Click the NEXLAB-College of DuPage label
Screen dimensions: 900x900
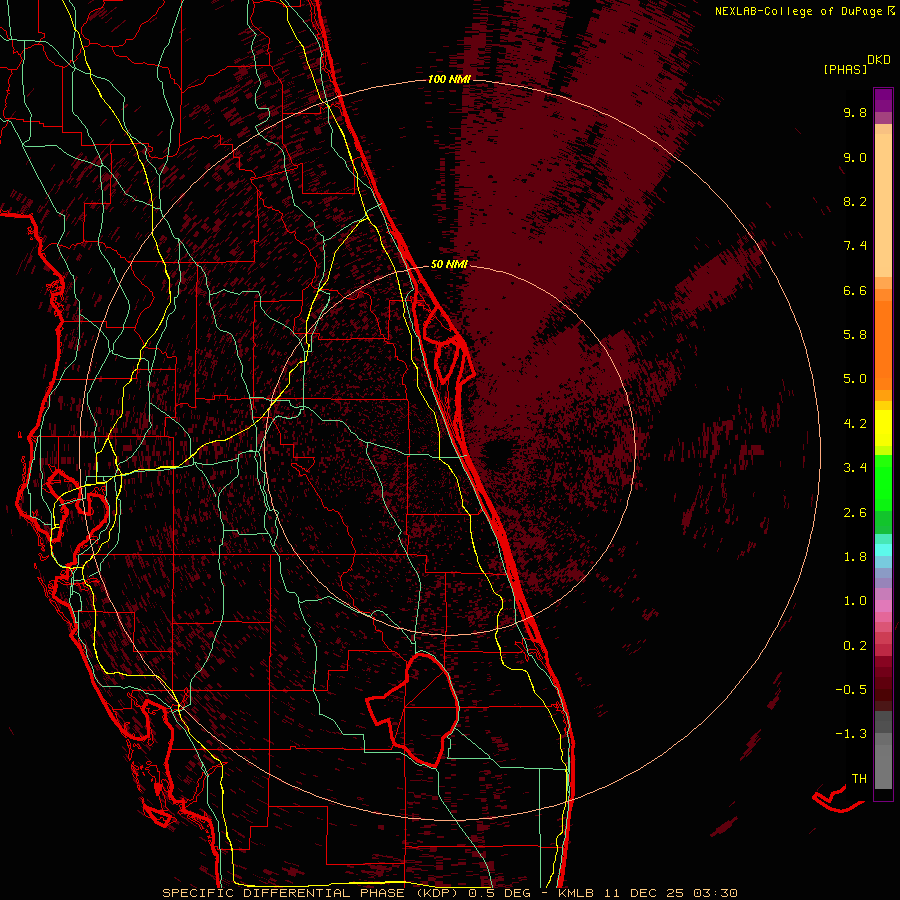pyautogui.click(x=799, y=11)
